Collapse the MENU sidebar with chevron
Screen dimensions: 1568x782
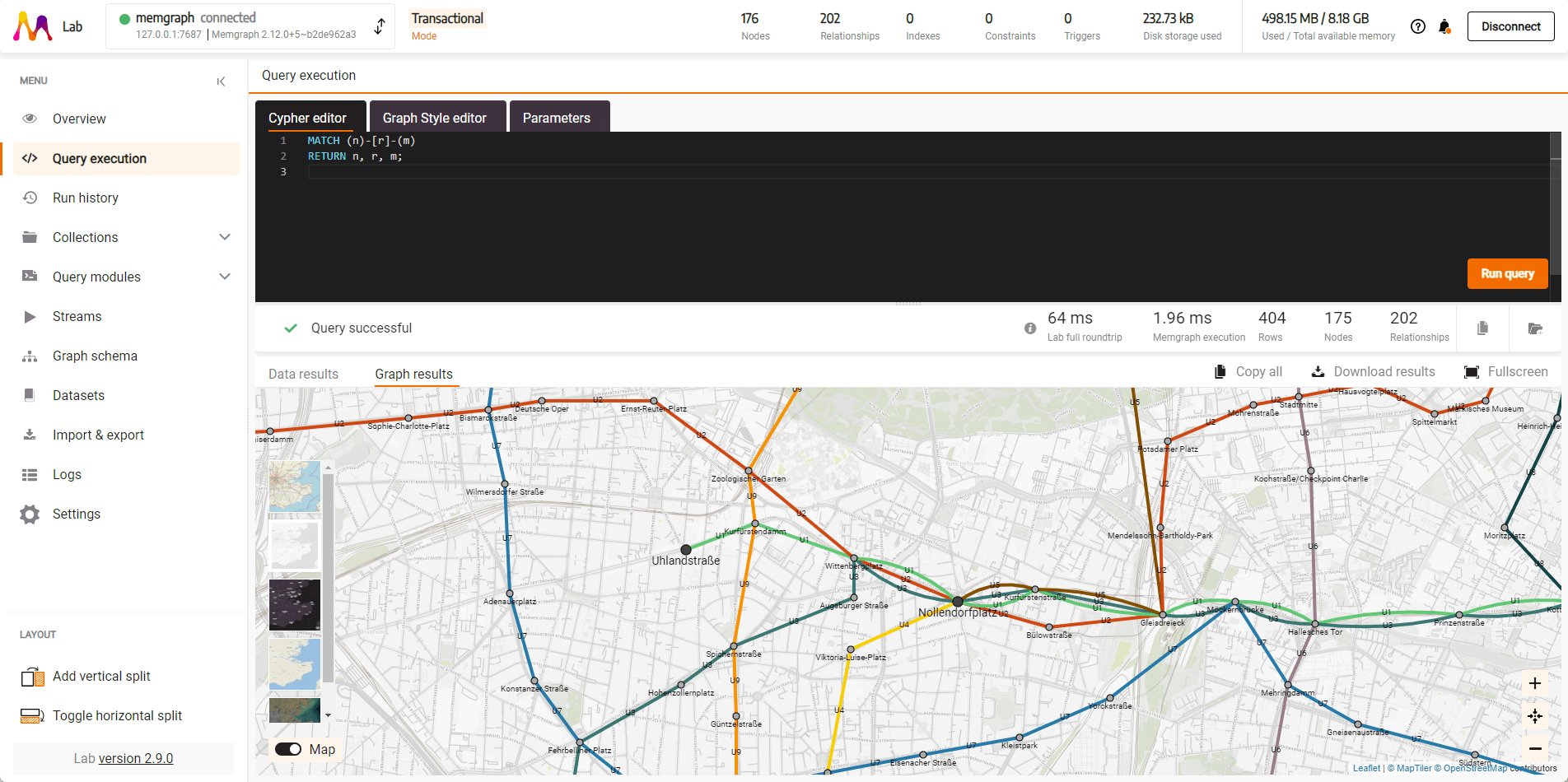point(221,81)
